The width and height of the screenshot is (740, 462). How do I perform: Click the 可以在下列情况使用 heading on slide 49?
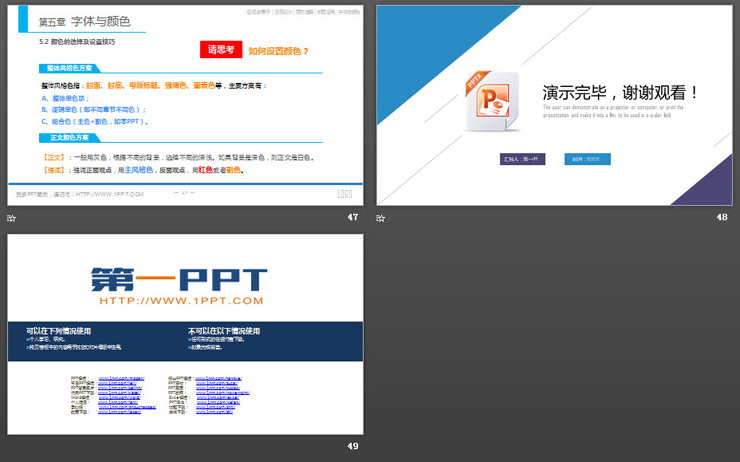point(59,331)
